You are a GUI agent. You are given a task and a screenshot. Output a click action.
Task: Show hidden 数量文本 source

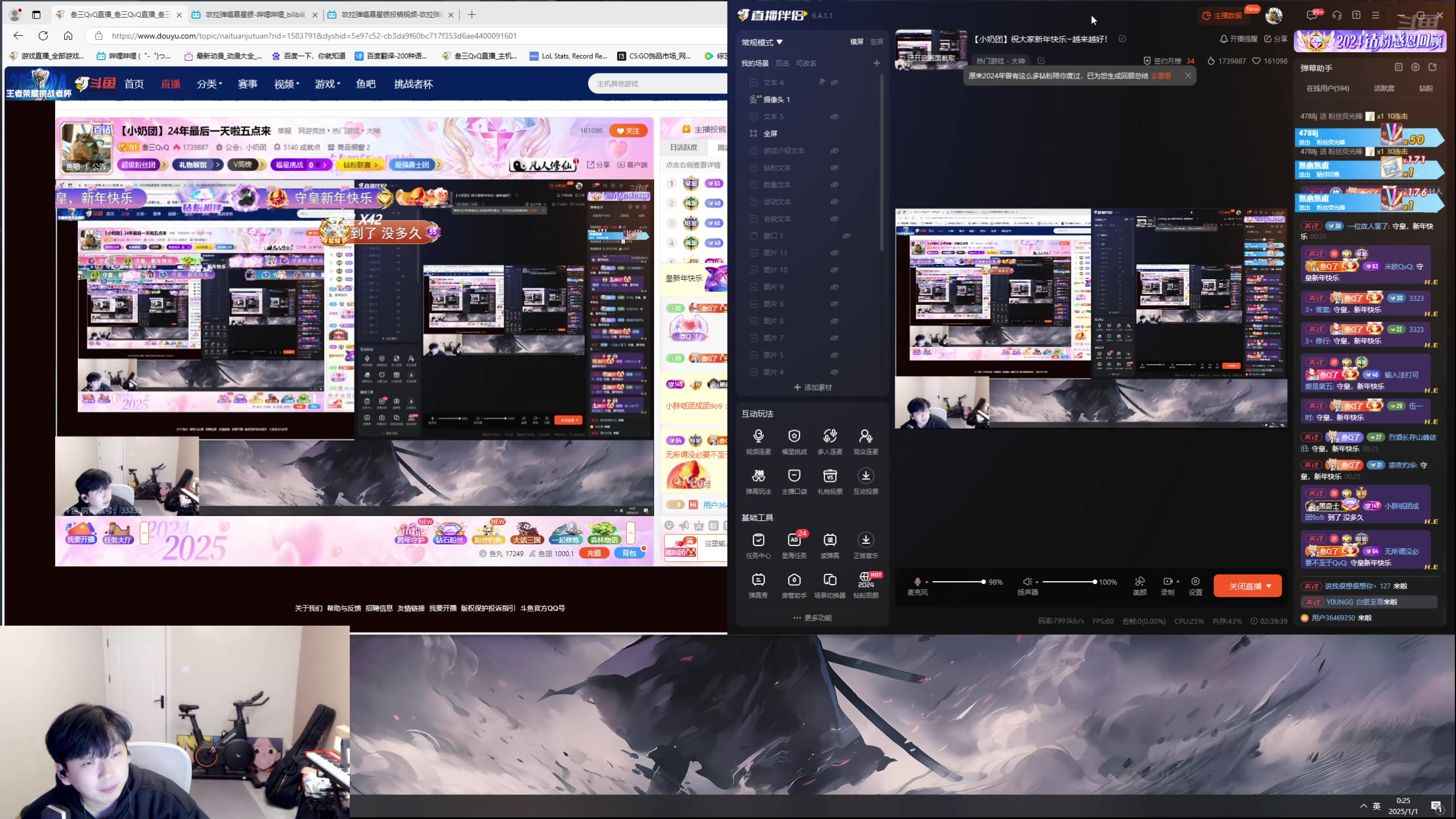click(x=834, y=185)
